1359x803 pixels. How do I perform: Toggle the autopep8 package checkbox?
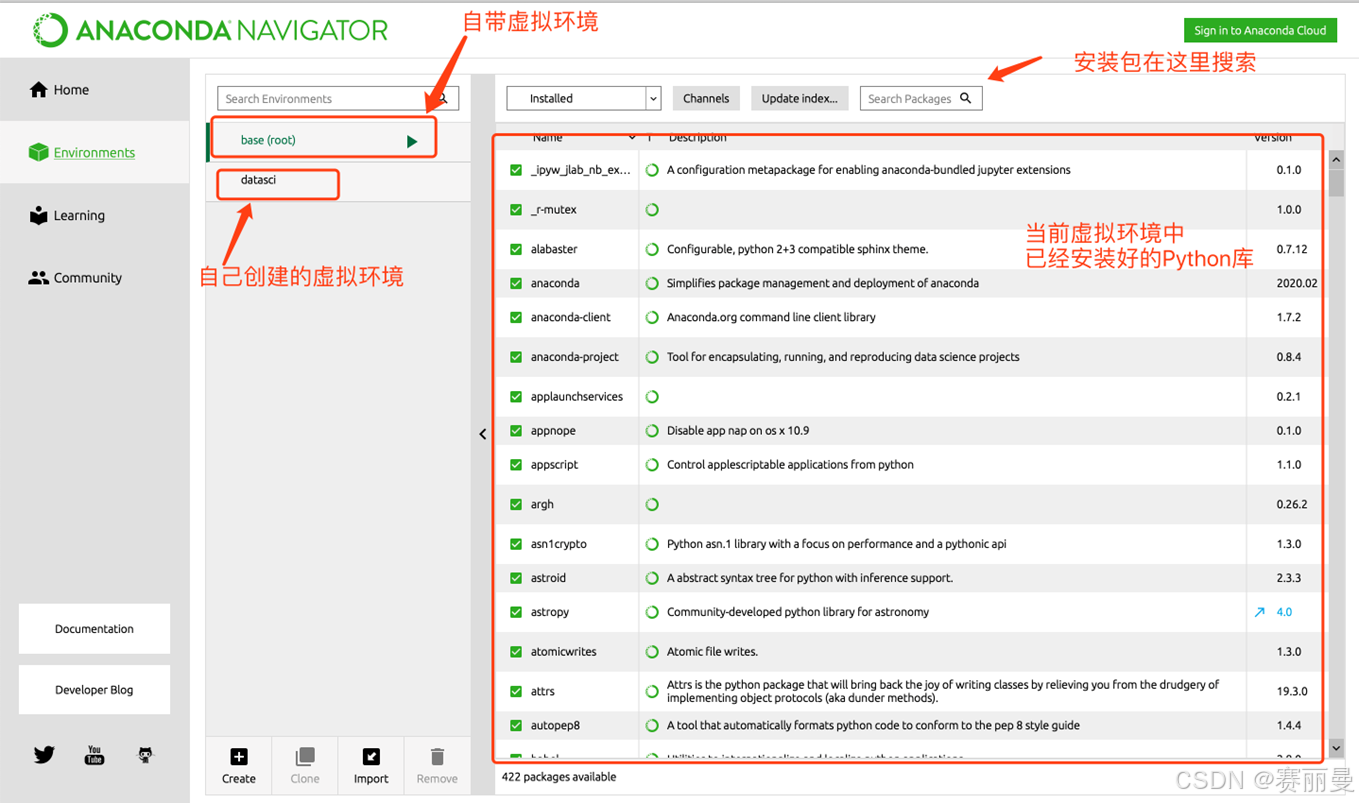tap(516, 725)
